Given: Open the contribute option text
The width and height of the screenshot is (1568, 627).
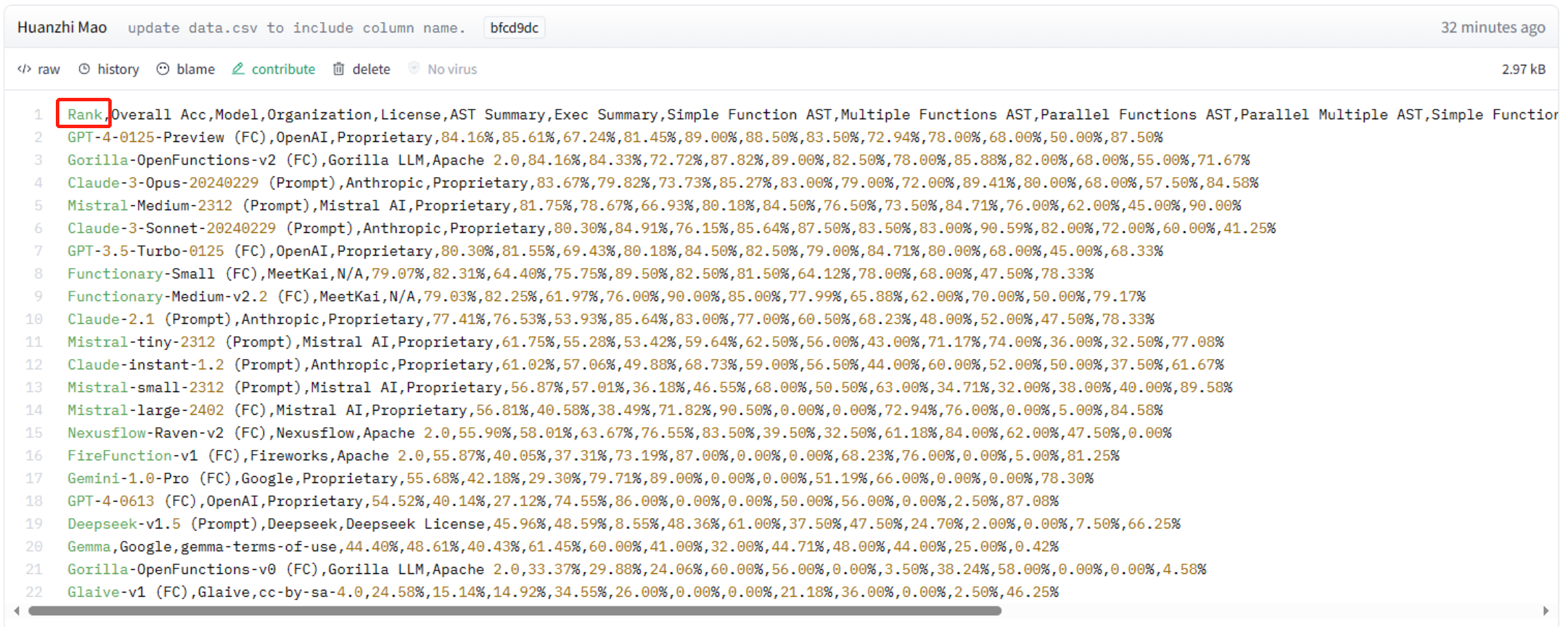Looking at the screenshot, I should [283, 69].
